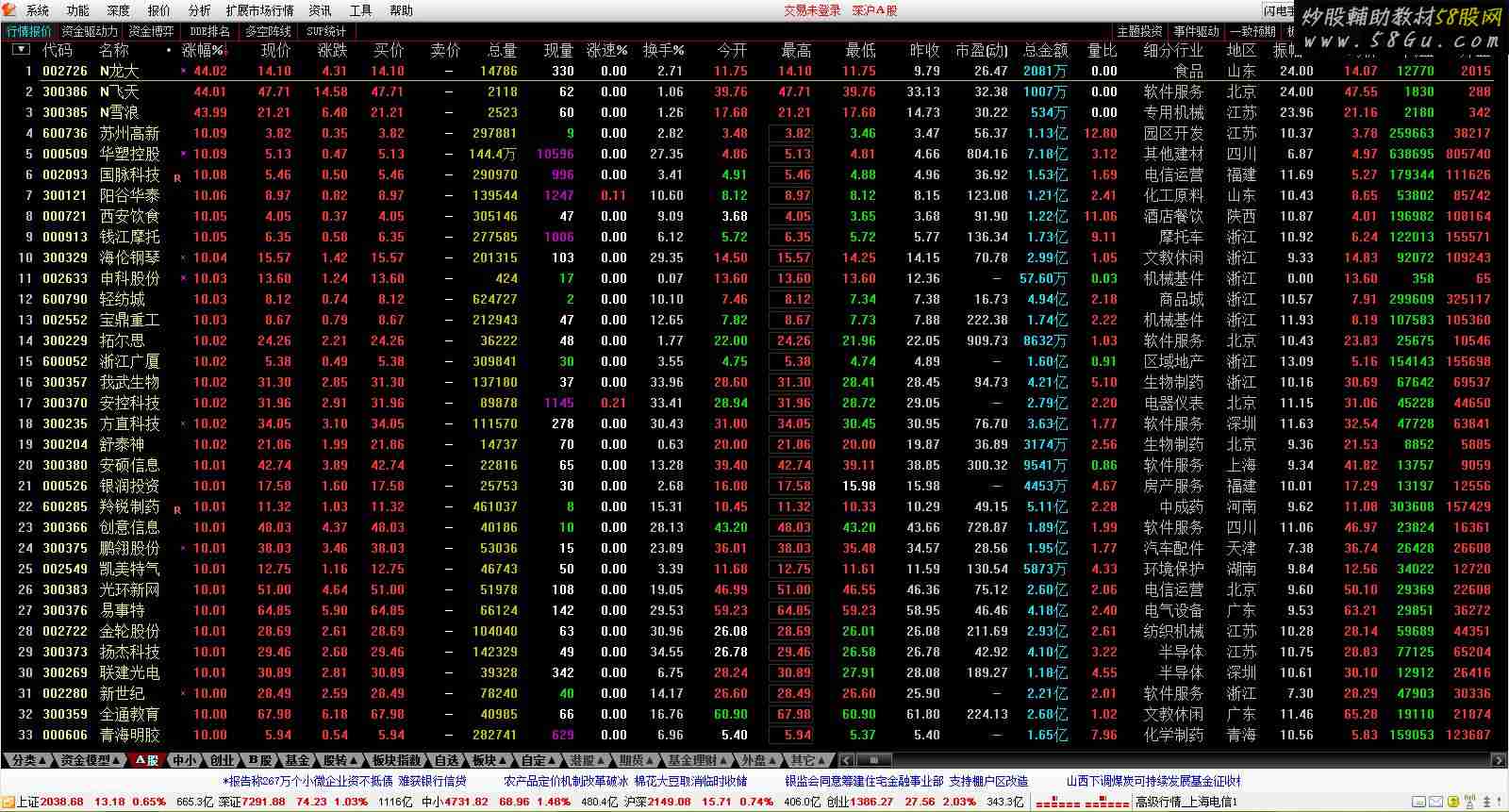Switch to the 资金博弈 tab
1509x812 pixels.
(x=151, y=31)
